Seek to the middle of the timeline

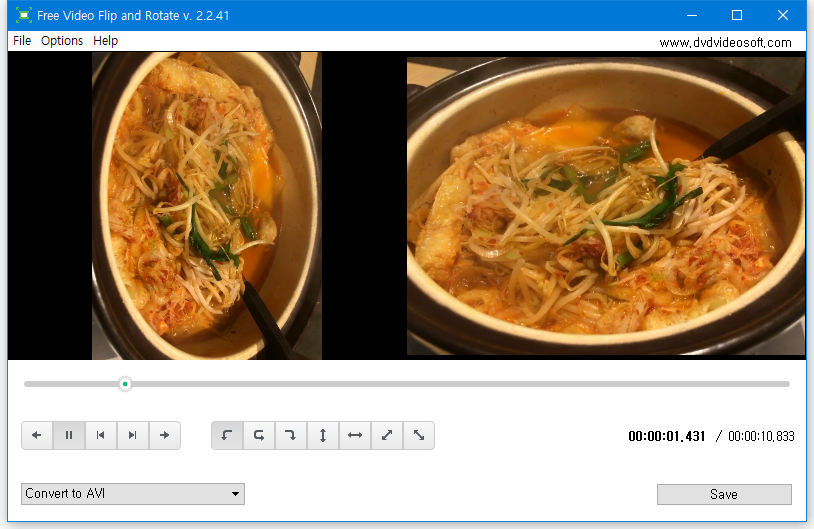[x=407, y=384]
